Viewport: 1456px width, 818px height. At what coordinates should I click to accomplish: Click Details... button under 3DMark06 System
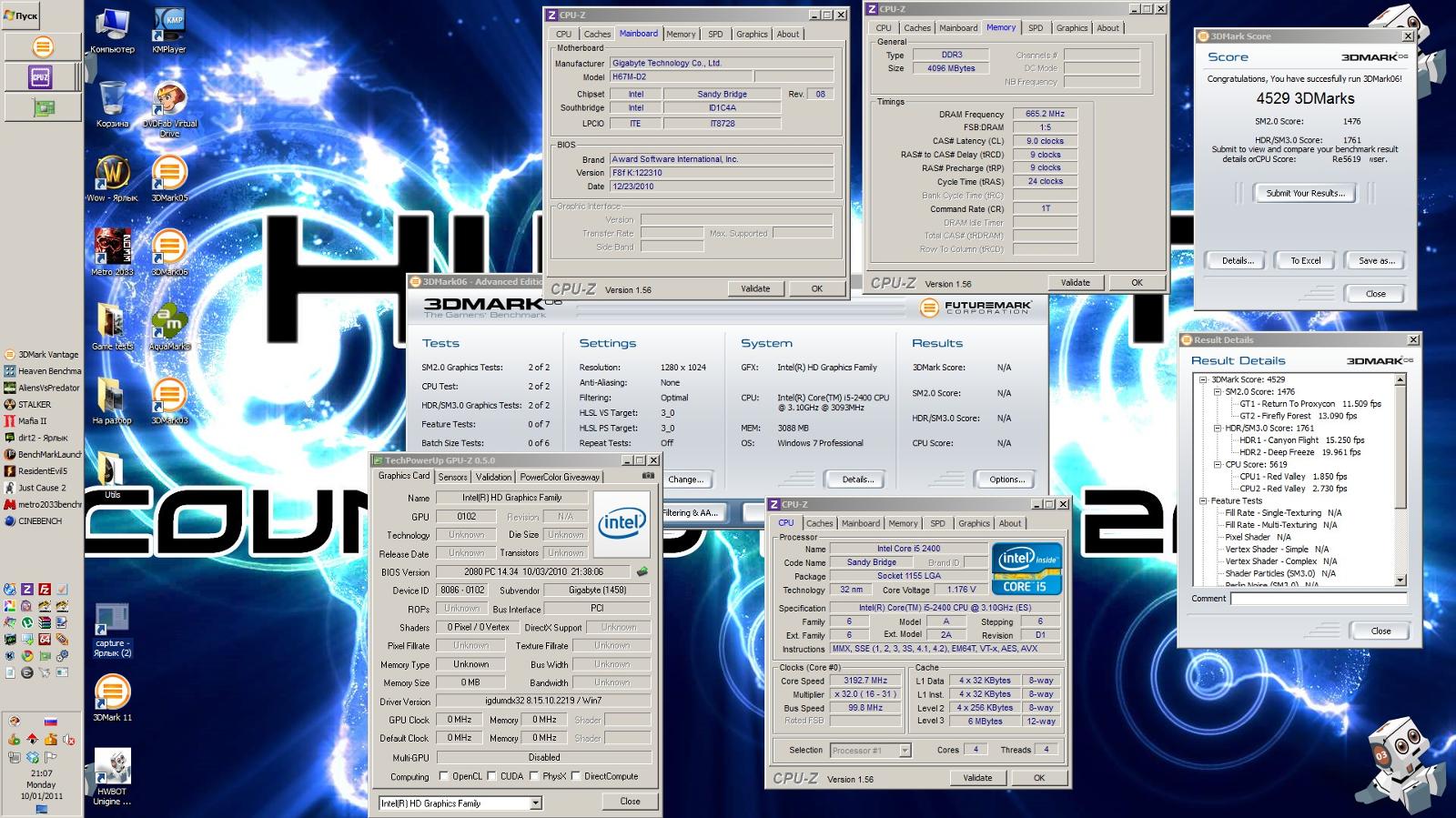pyautogui.click(x=857, y=480)
